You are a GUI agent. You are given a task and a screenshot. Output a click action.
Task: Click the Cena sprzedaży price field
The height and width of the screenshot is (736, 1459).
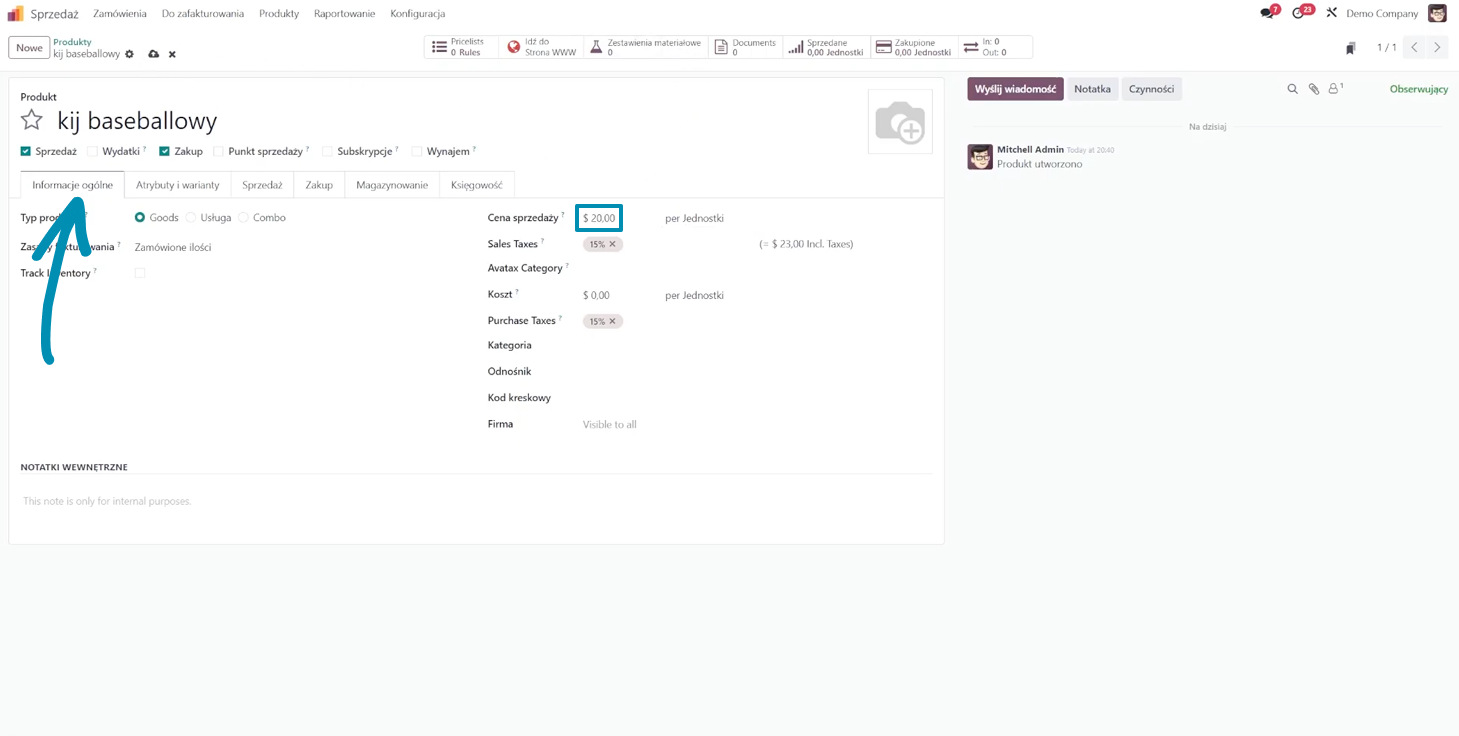coord(600,218)
